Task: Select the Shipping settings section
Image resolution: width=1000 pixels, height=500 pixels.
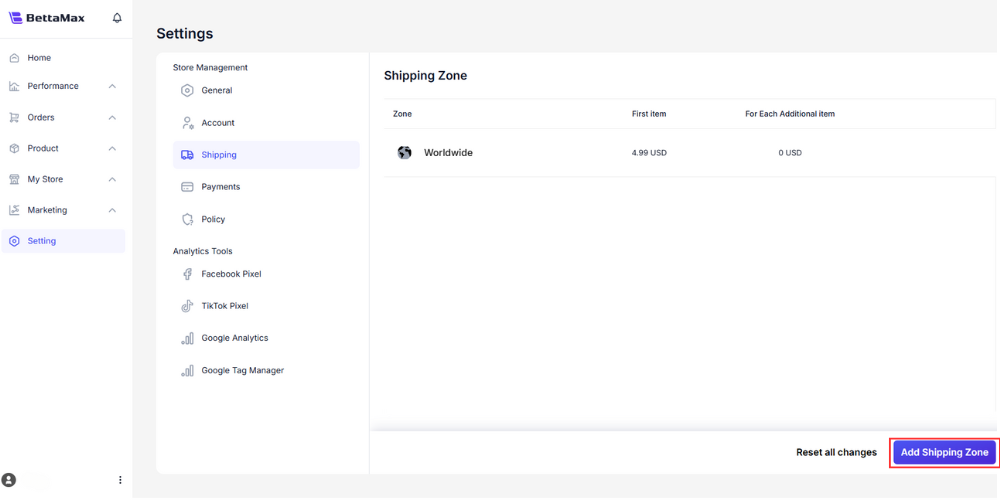Action: tap(266, 155)
